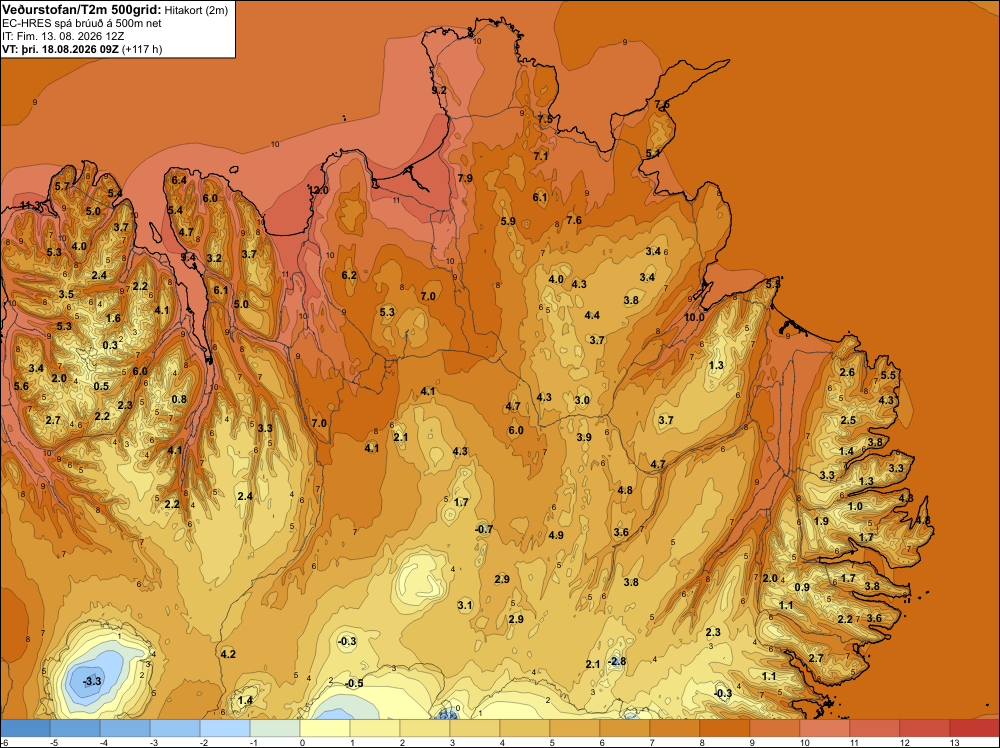Click the 6.2 temperature value

click(349, 275)
